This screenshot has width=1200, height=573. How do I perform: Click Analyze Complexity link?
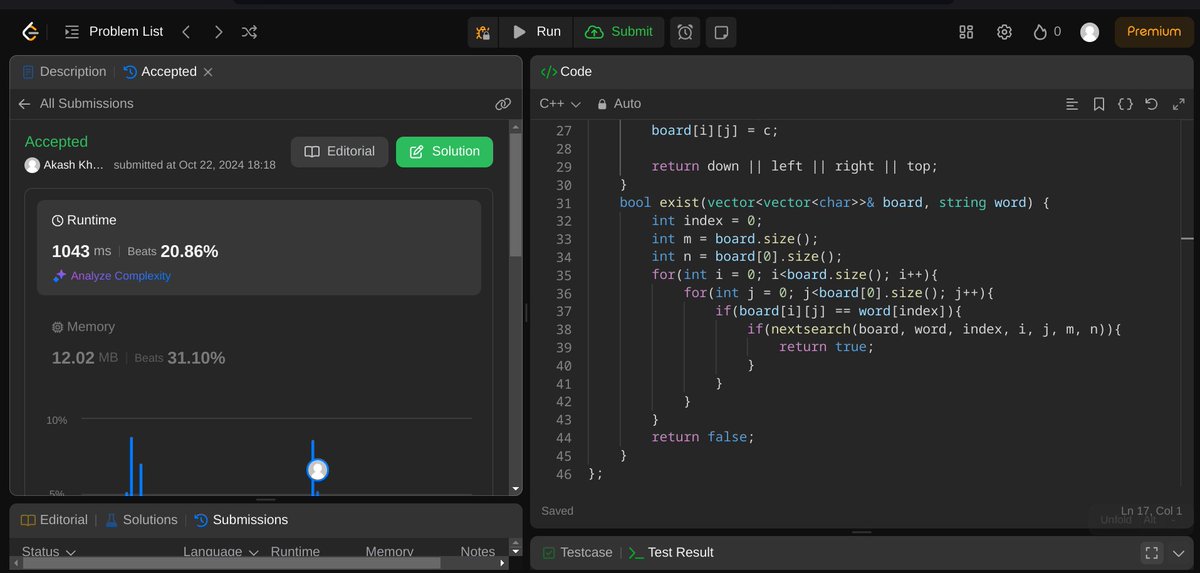point(112,276)
